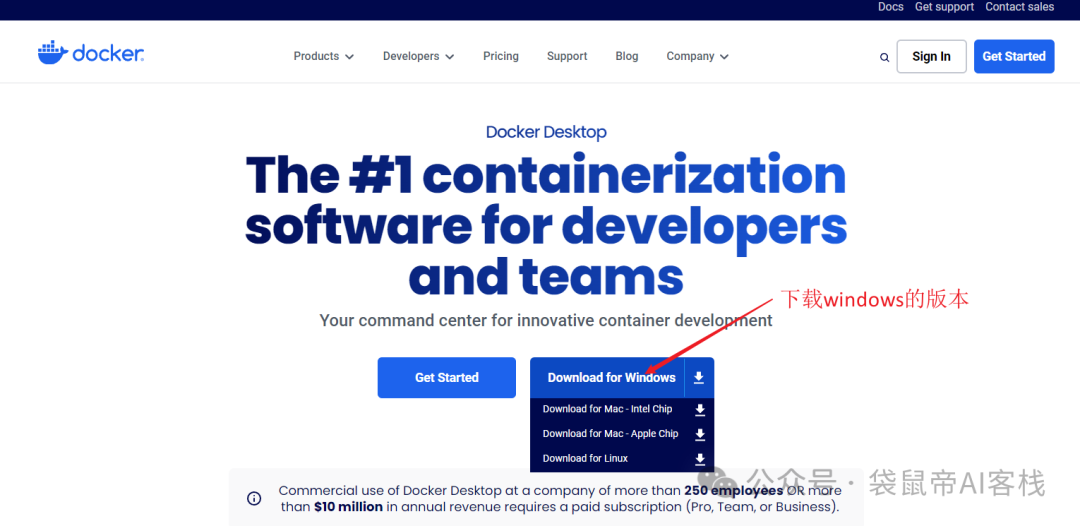
Task: Open the Pricing page
Action: pyautogui.click(x=501, y=56)
